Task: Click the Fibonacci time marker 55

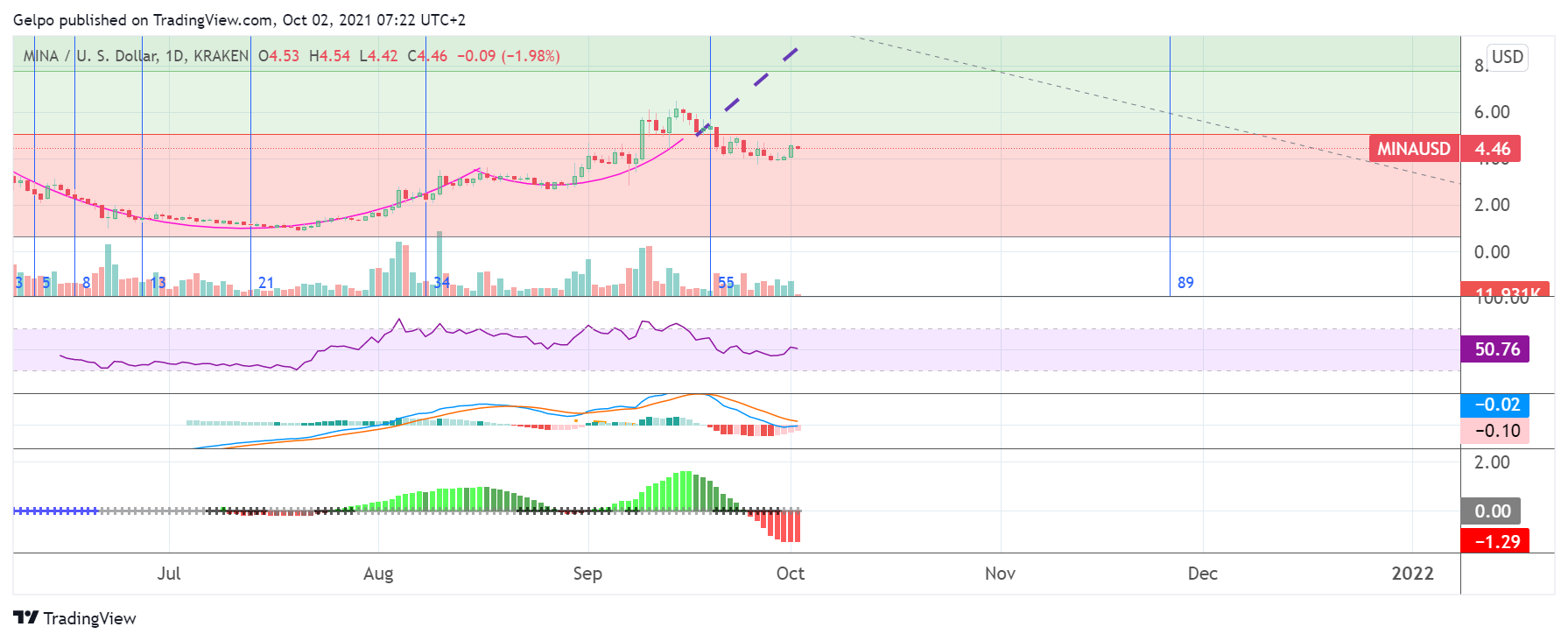Action: point(726,283)
